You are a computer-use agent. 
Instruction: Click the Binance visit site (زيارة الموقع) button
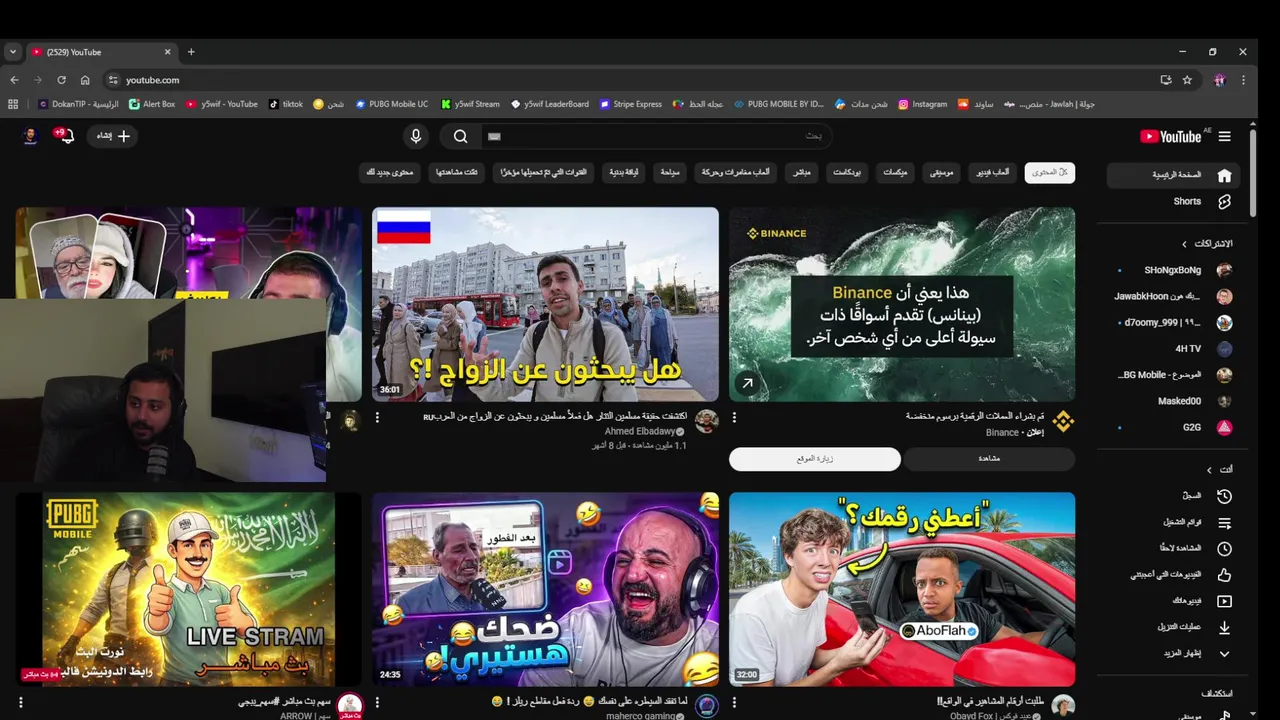(815, 459)
